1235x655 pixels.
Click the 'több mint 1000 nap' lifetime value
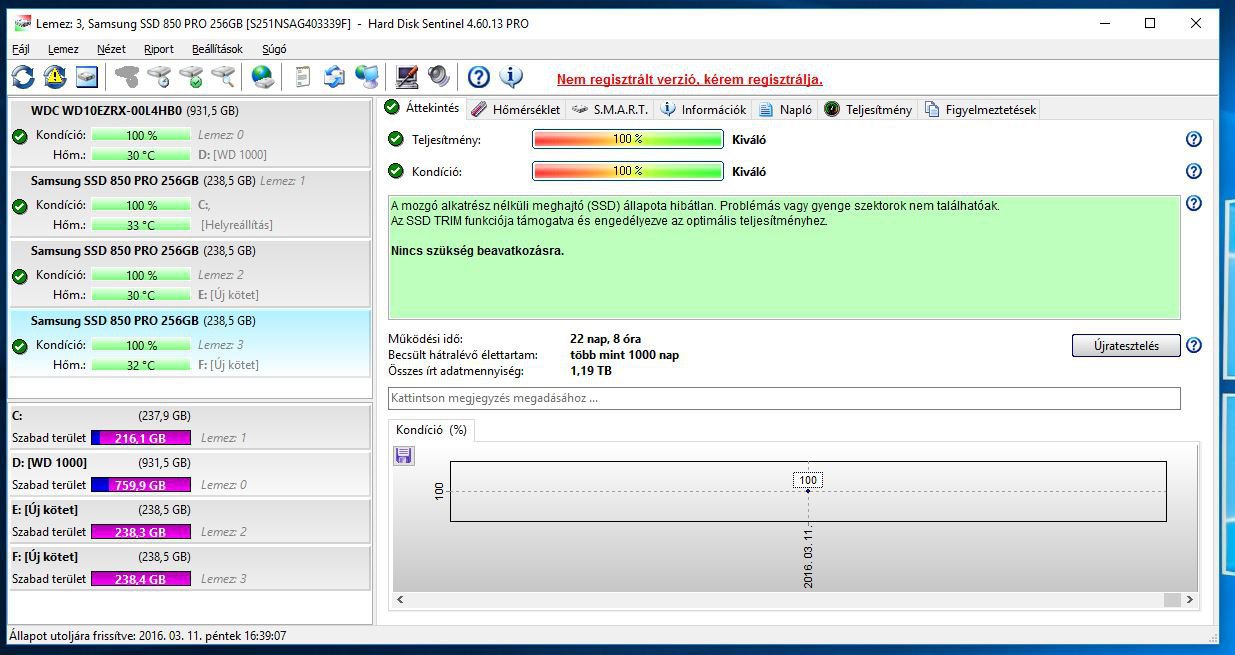pos(624,355)
